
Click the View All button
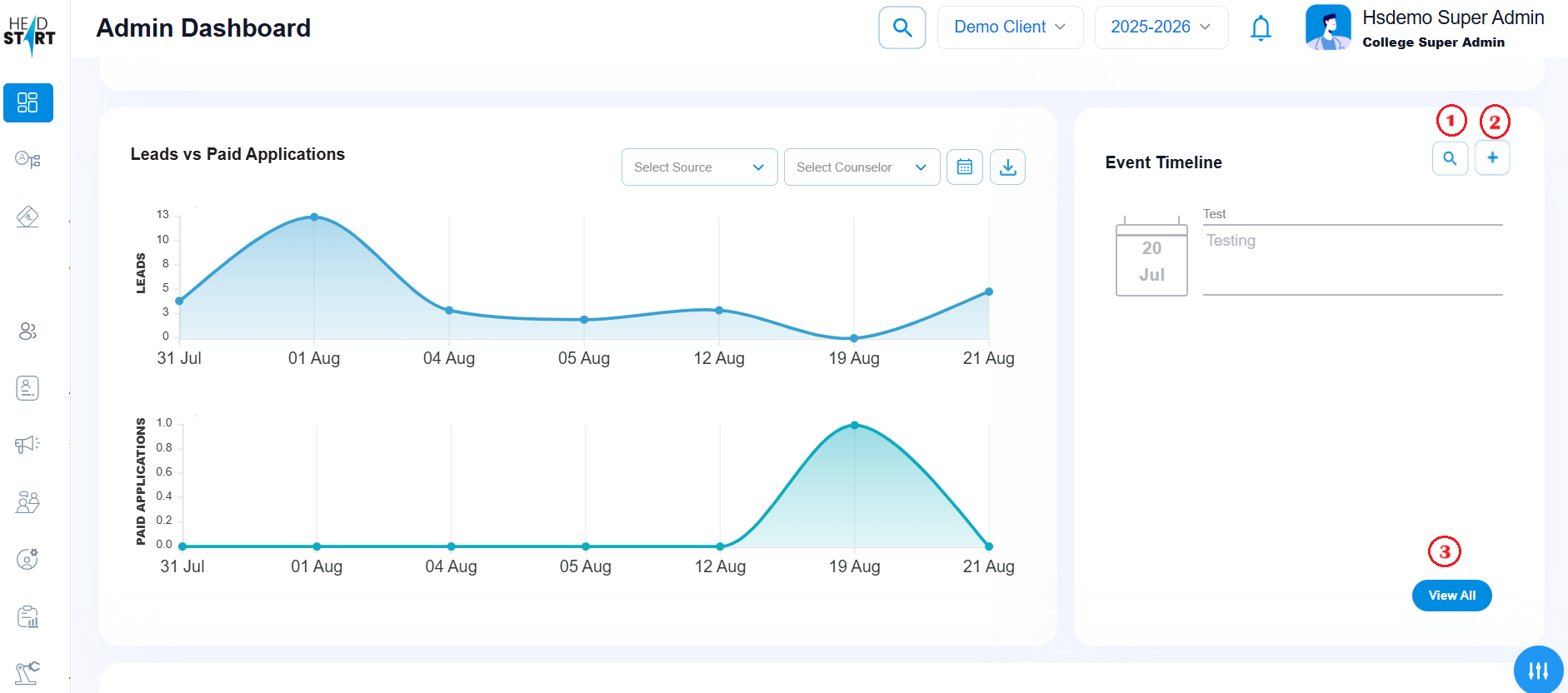[x=1451, y=596]
